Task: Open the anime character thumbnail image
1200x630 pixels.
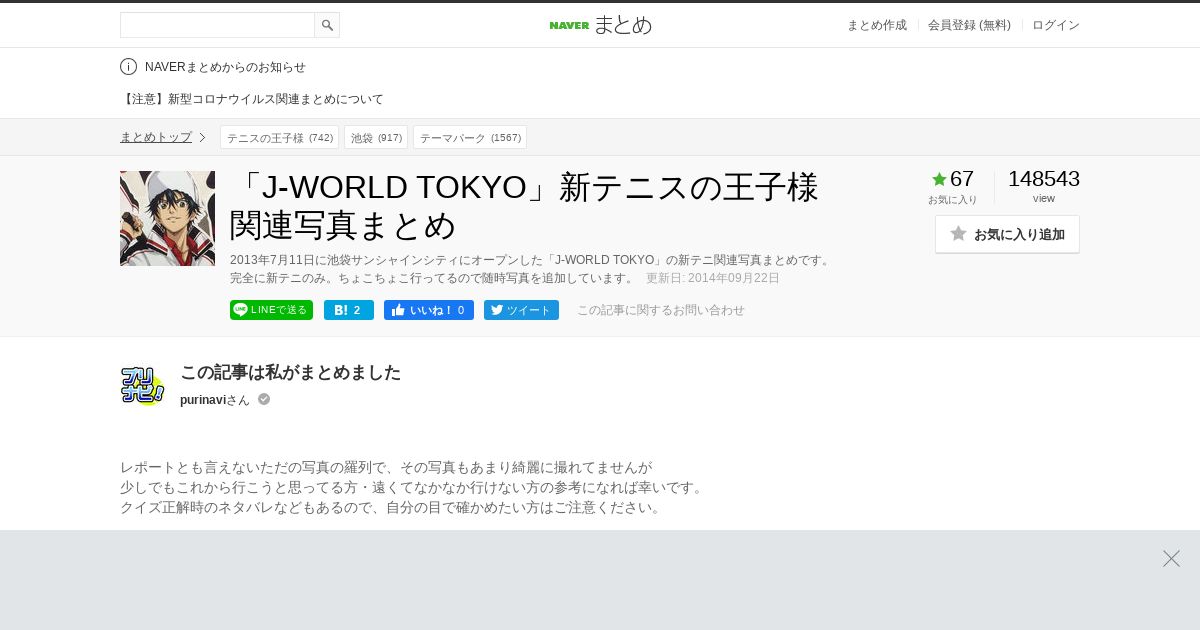Action: pos(167,218)
